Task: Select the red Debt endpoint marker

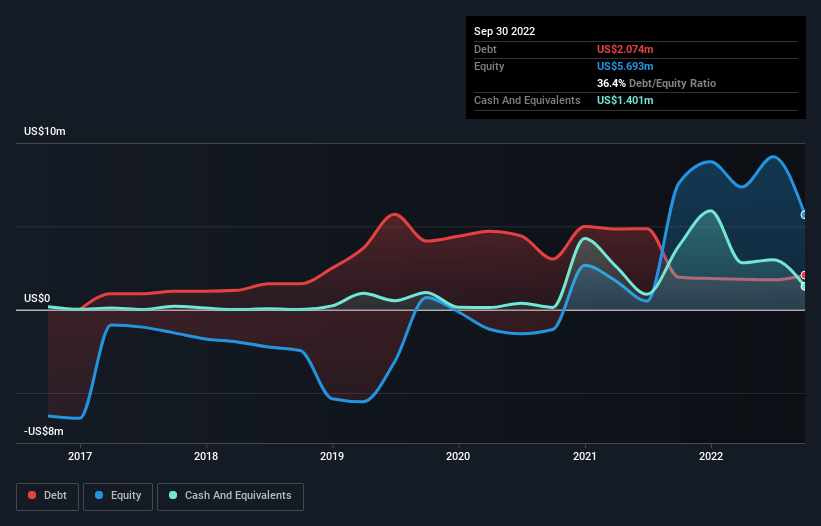Action: [x=804, y=275]
